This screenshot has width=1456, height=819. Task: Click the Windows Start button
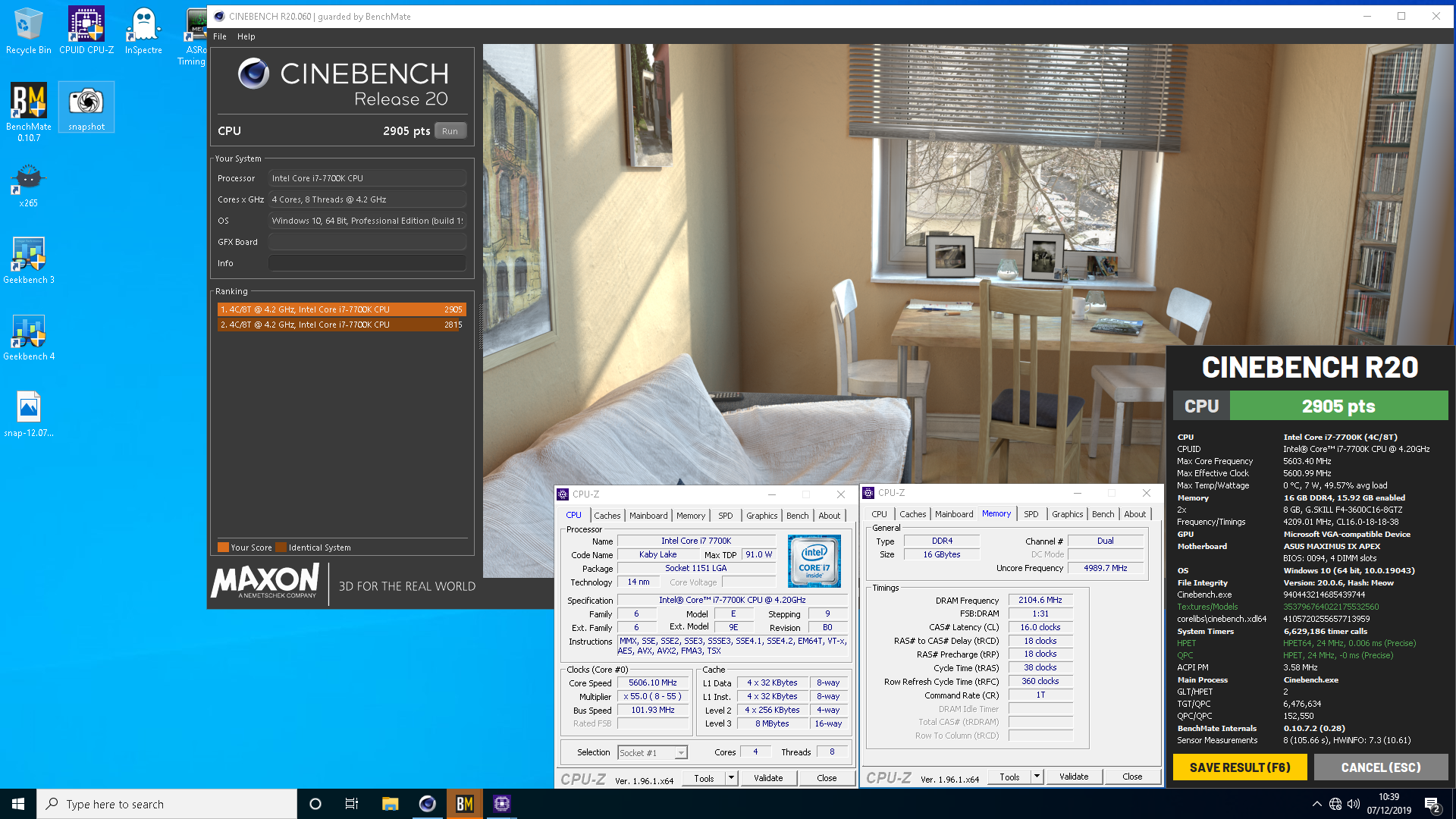18,804
